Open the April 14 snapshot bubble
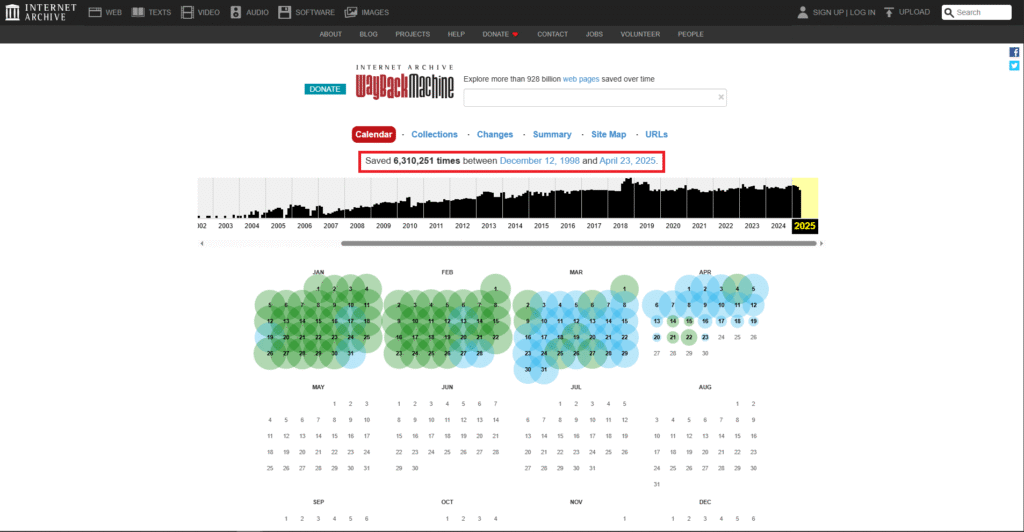The image size is (1024, 532). click(x=673, y=321)
